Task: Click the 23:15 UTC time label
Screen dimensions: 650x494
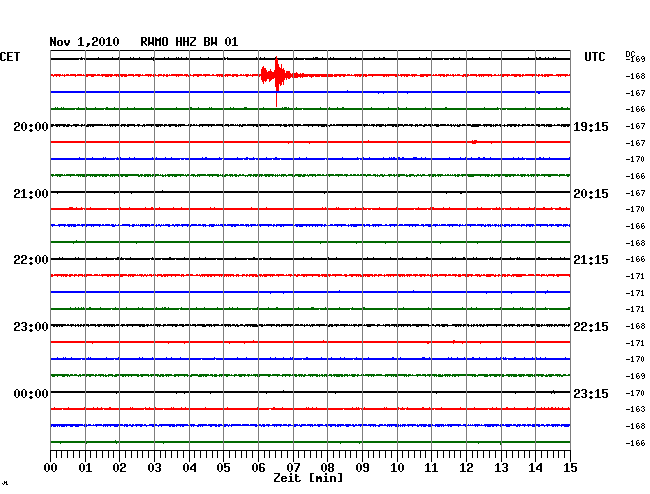Action: (591, 393)
